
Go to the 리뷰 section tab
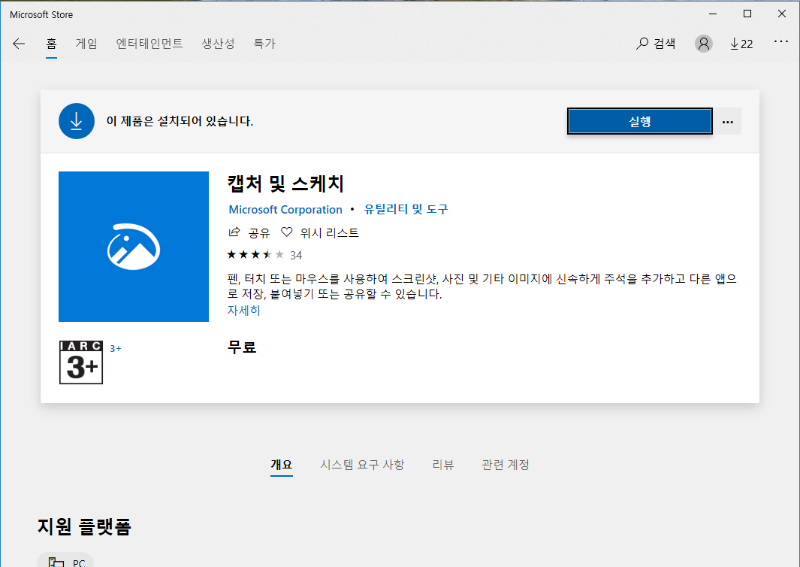click(443, 465)
